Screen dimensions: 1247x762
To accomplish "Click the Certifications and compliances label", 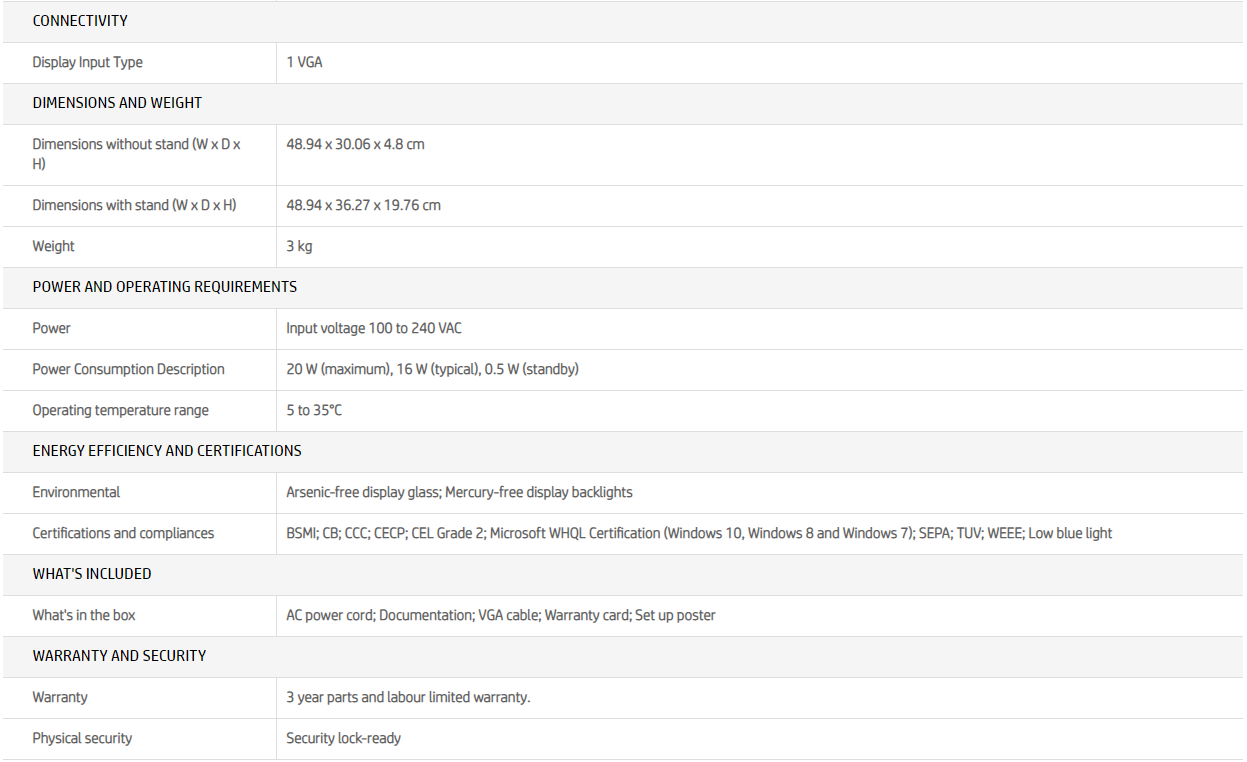I will [x=123, y=533].
